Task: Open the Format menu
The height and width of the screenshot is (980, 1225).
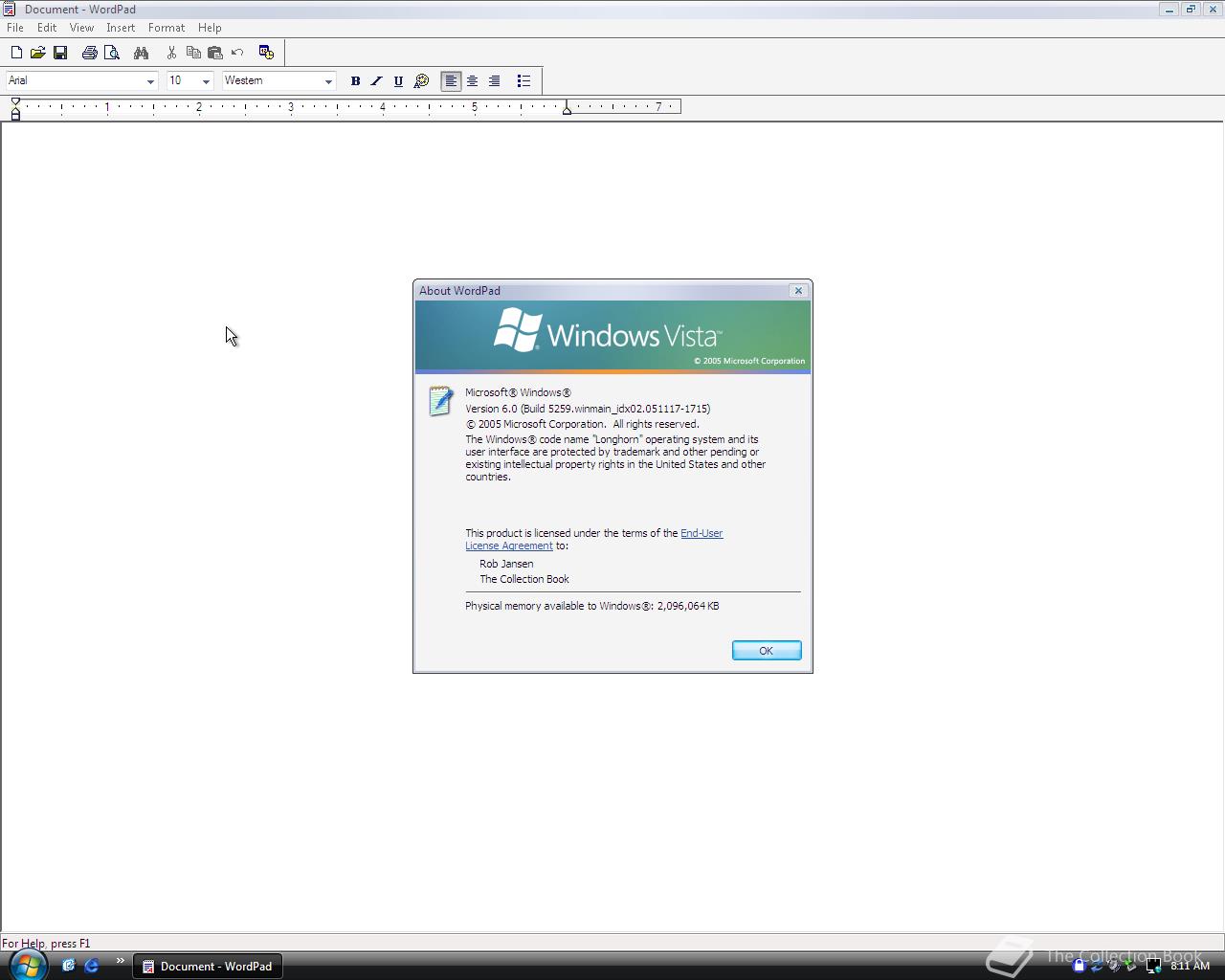Action: click(x=167, y=28)
